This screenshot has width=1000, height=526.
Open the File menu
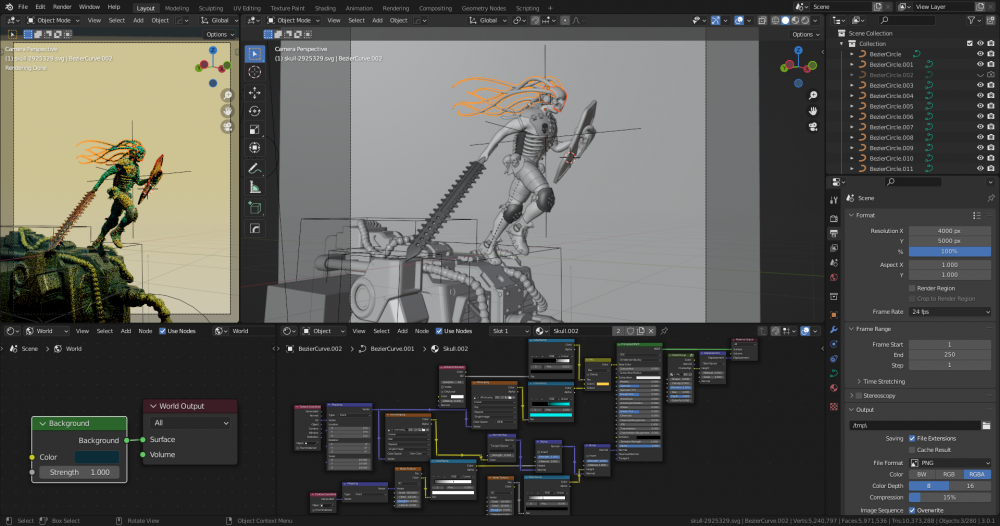coord(23,7)
